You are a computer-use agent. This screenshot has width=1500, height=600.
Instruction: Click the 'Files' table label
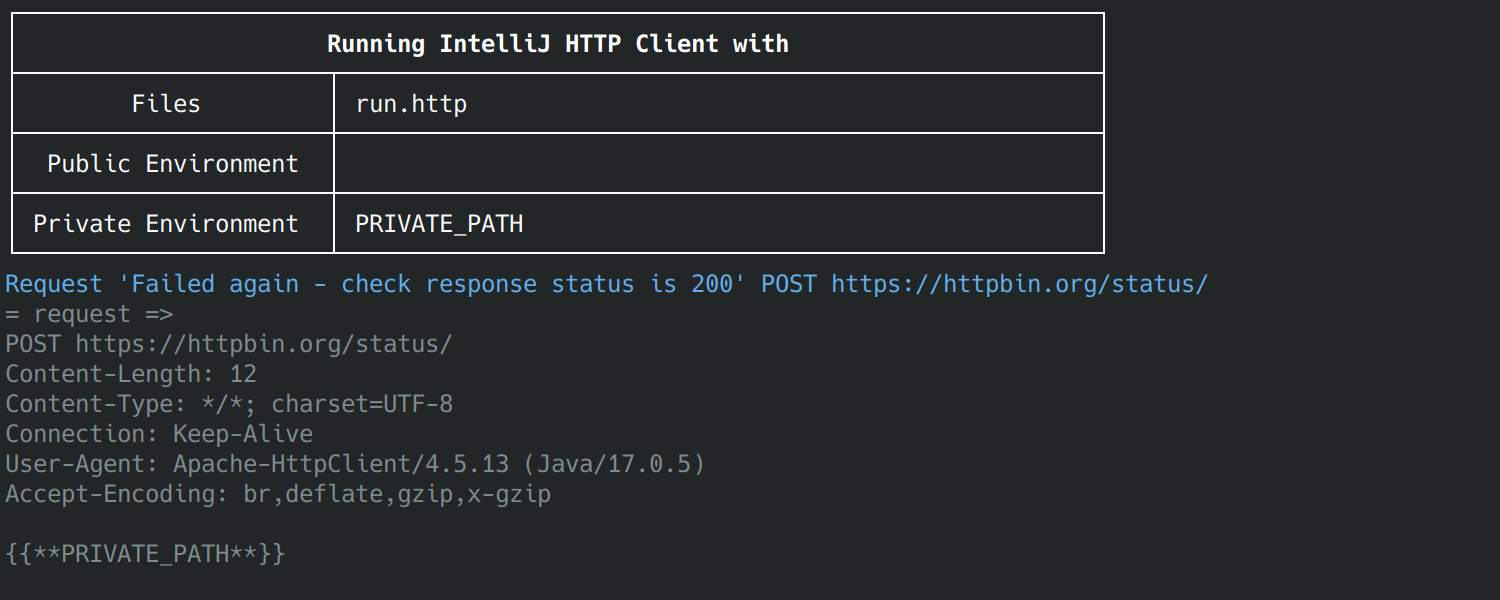pyautogui.click(x=166, y=104)
